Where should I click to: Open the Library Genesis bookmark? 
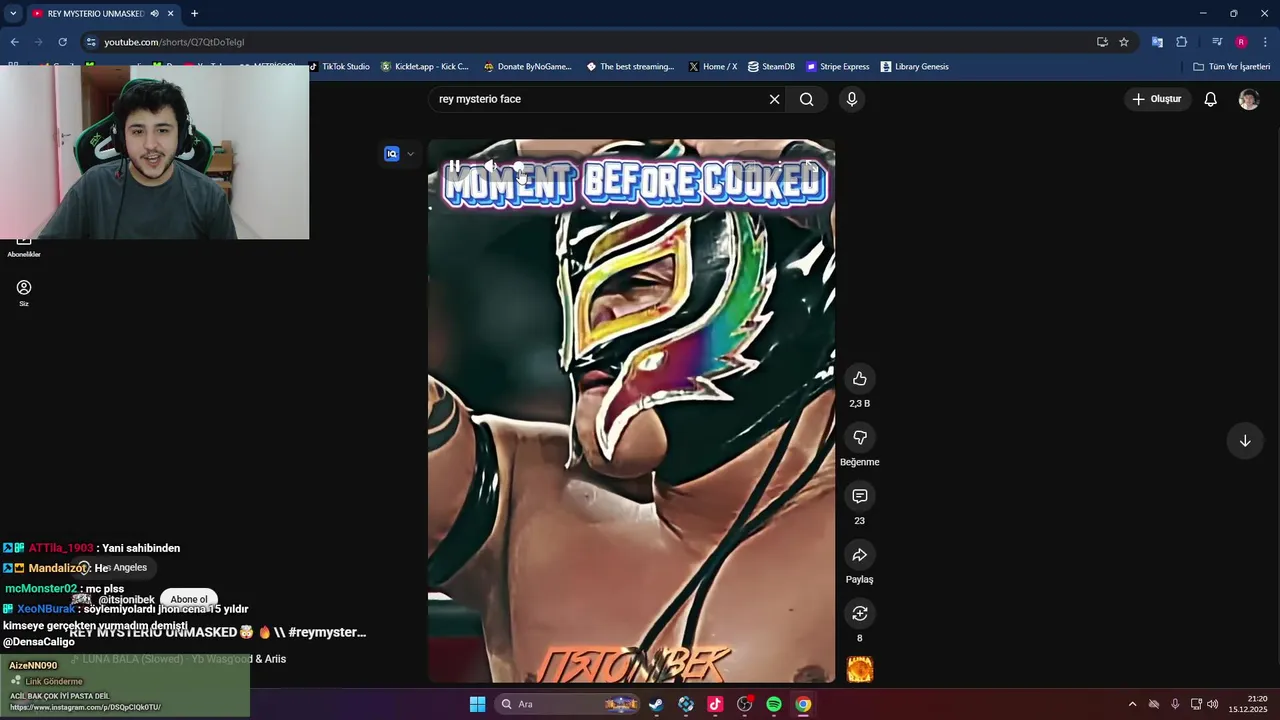pyautogui.click(x=914, y=67)
